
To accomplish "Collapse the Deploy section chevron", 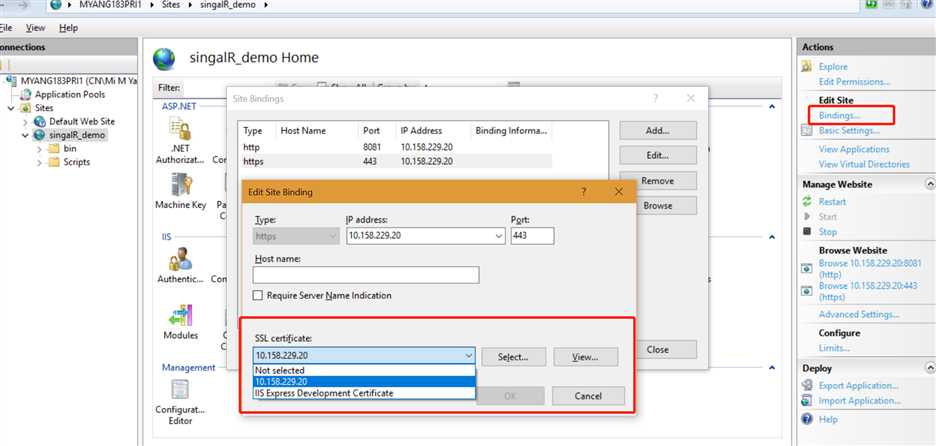I will (x=929, y=368).
